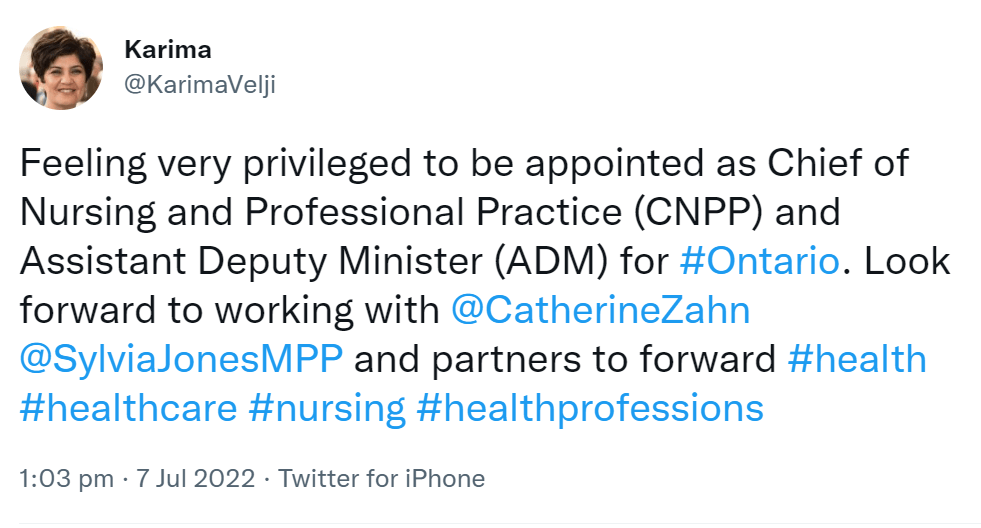Screen dimensions: 981x528
Task: Visit the @SylviaJonesMPP mention
Action: point(181,359)
